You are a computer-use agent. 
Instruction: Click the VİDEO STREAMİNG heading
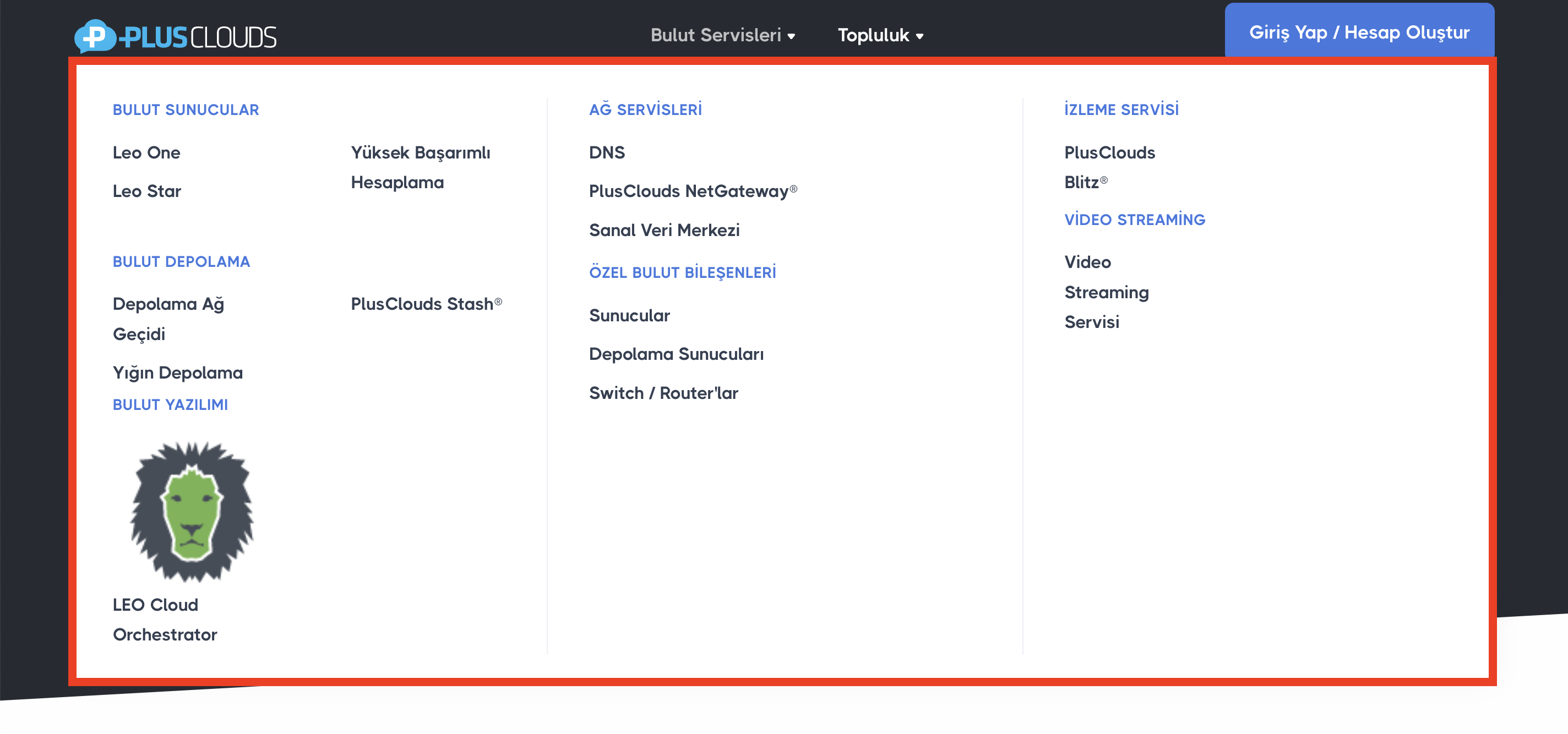pyautogui.click(x=1135, y=220)
